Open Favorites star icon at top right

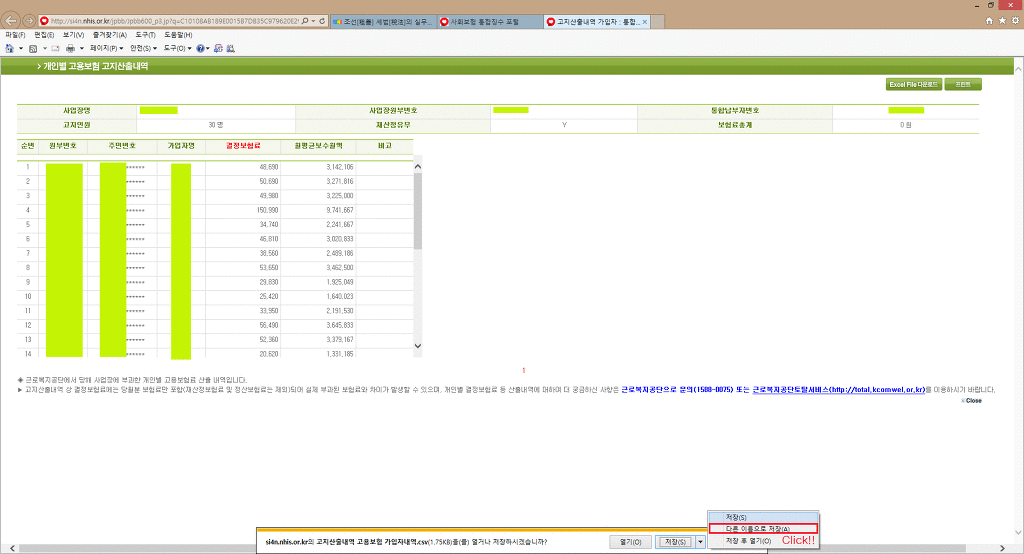(1001, 20)
